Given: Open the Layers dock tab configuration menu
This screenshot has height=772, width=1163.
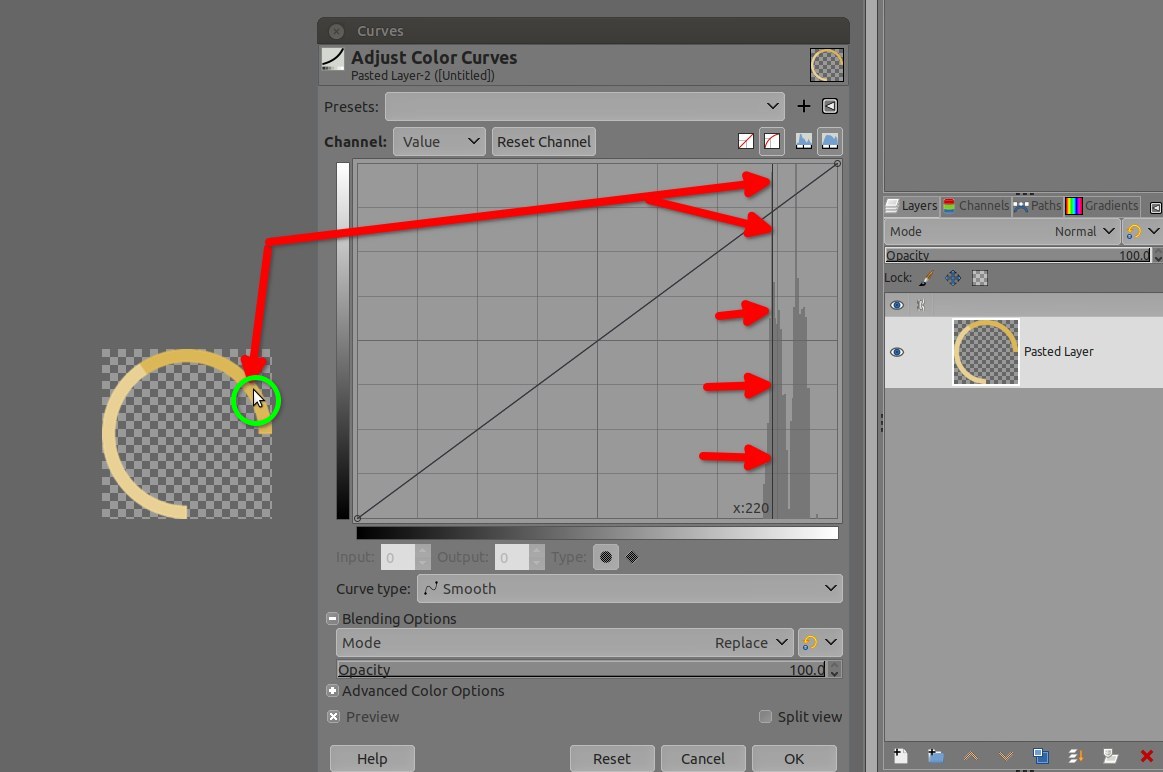Looking at the screenshot, I should (1156, 207).
